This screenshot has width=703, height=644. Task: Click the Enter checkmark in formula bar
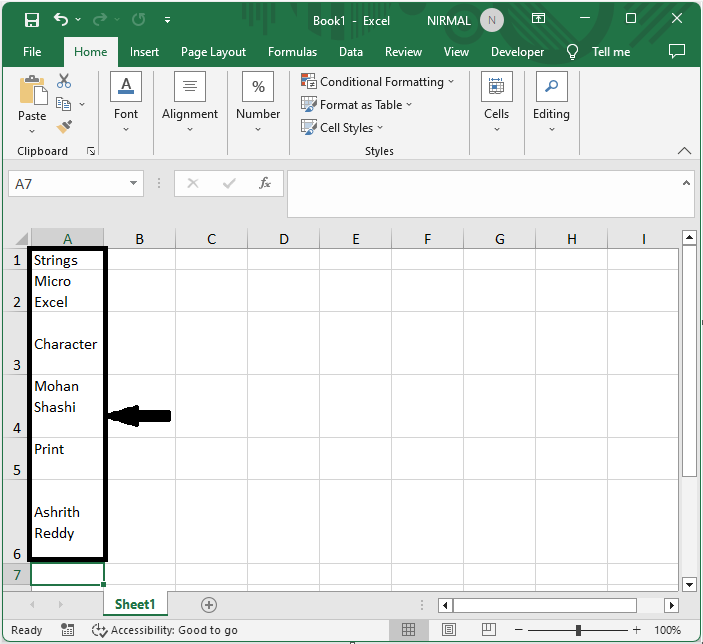tap(229, 183)
